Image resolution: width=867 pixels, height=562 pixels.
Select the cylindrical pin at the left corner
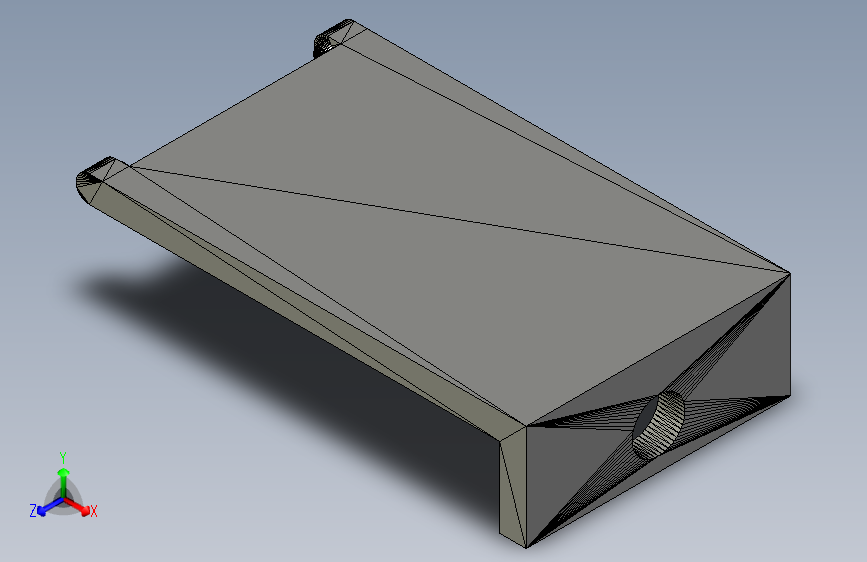[95, 178]
